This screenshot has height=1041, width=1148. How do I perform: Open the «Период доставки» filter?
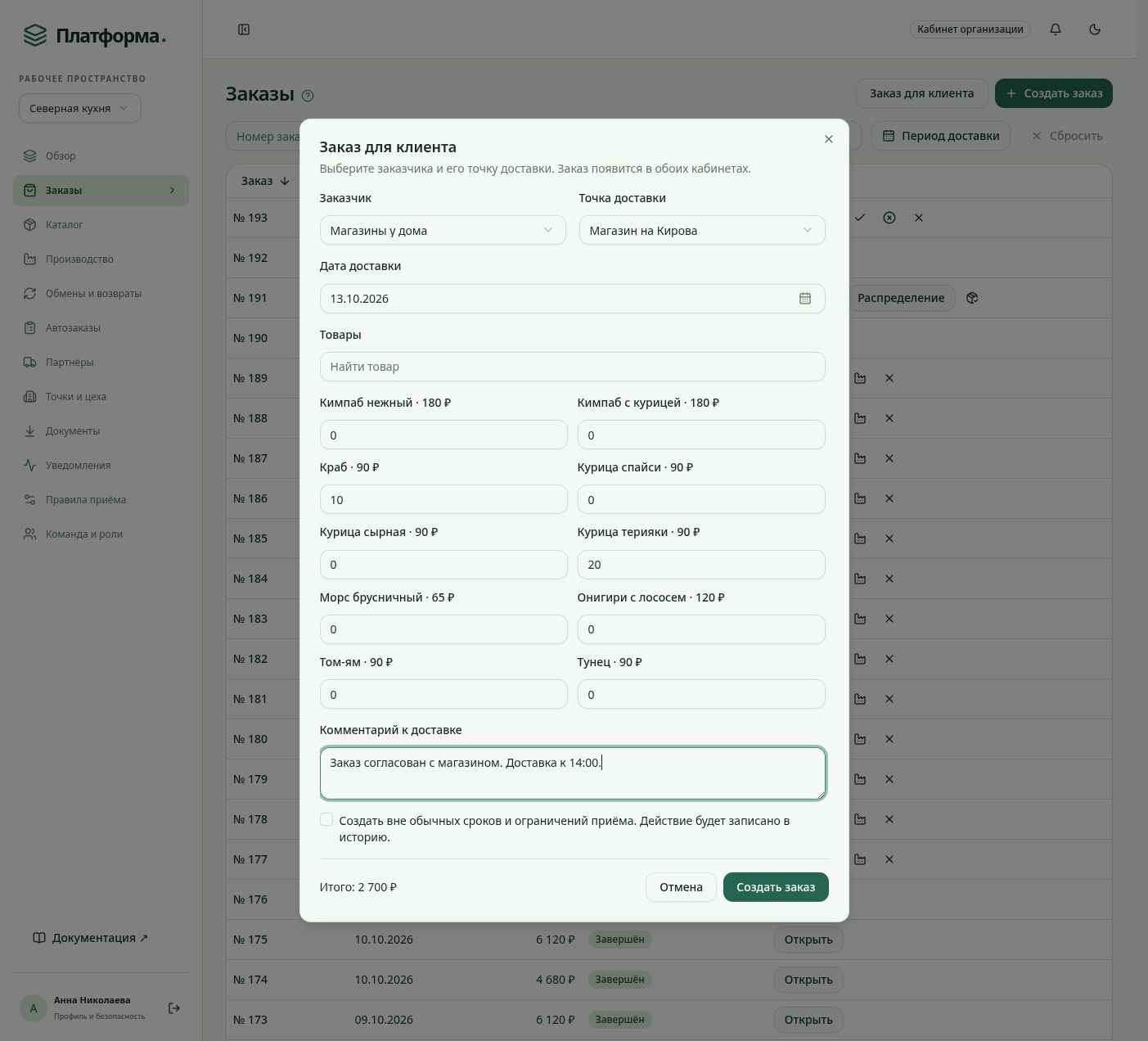941,136
